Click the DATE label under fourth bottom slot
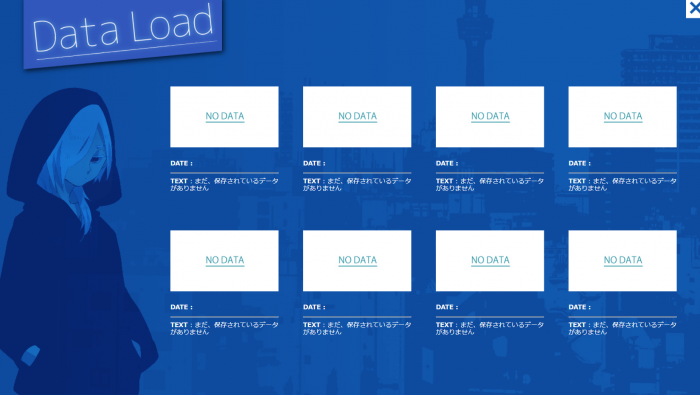Viewport: 700px width, 395px height. (x=579, y=307)
